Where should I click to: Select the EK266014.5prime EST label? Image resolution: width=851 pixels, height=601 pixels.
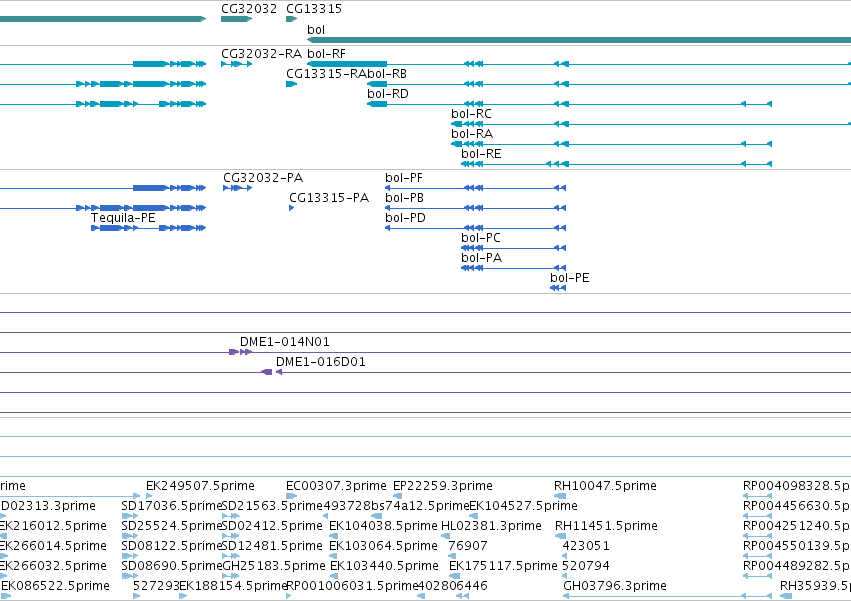53,546
